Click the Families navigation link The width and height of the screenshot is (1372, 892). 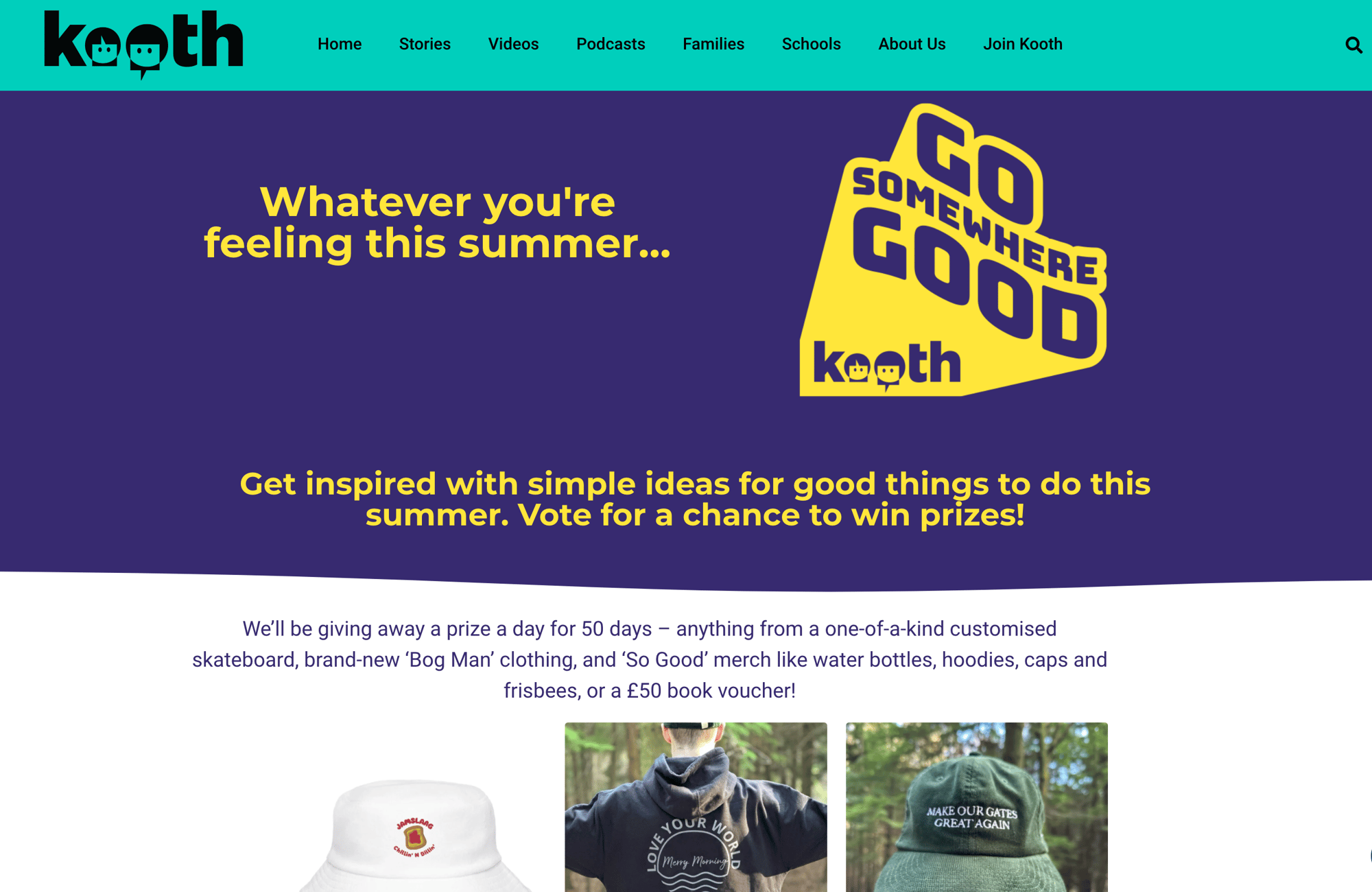713,43
